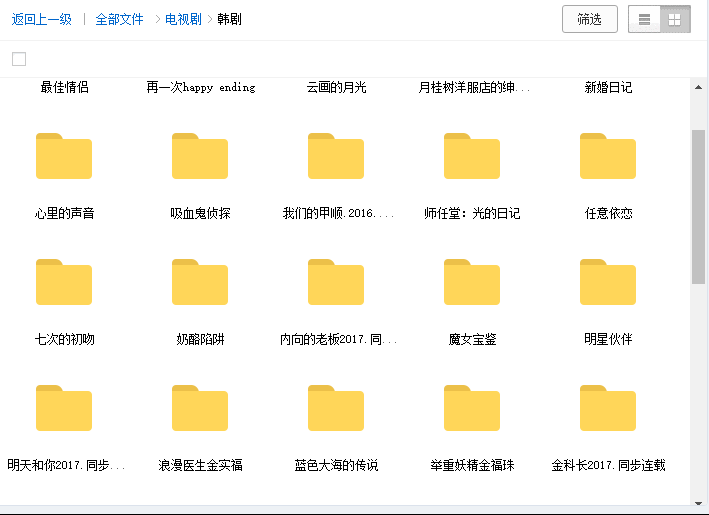709x515 pixels.
Task: Open the 任意依恋 folder icon
Action: coord(608,157)
